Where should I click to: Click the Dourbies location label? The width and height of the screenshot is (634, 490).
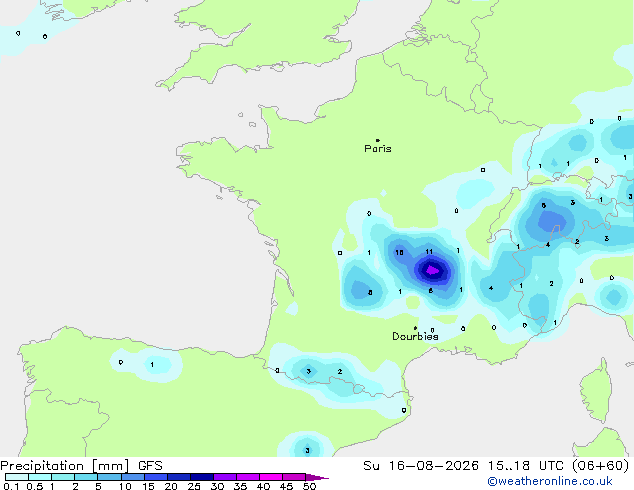tap(415, 336)
